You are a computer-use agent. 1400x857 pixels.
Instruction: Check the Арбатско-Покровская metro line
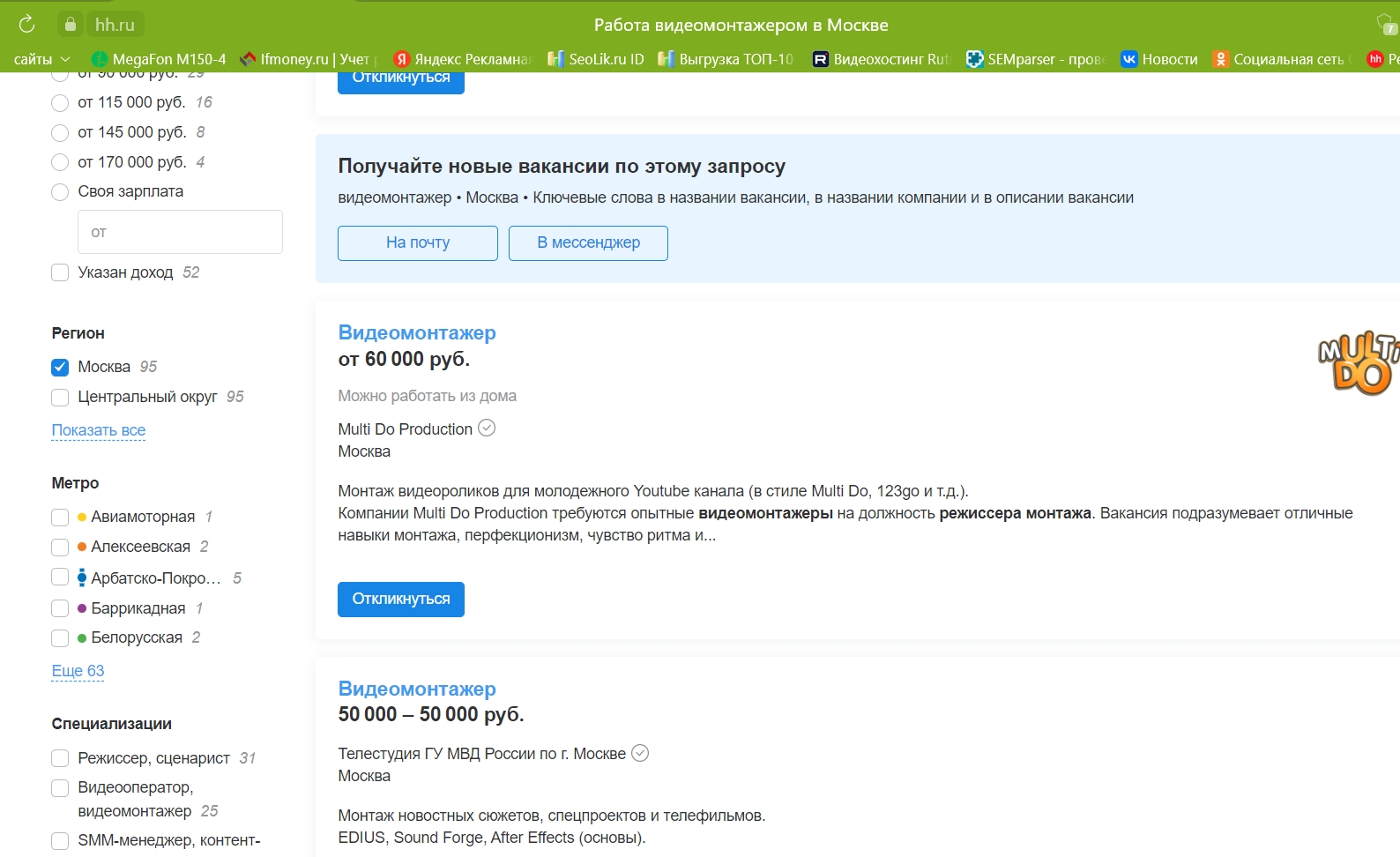[x=60, y=578]
